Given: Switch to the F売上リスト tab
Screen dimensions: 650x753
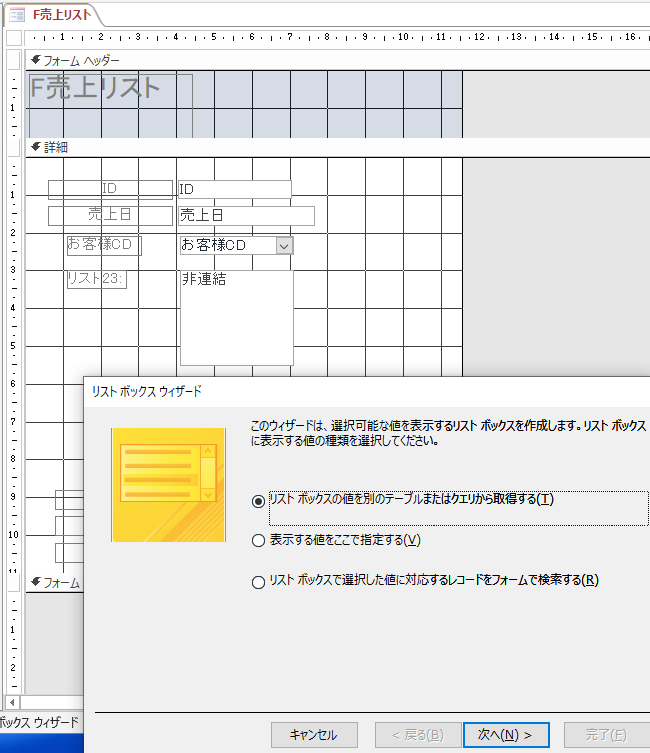Looking at the screenshot, I should point(60,14).
